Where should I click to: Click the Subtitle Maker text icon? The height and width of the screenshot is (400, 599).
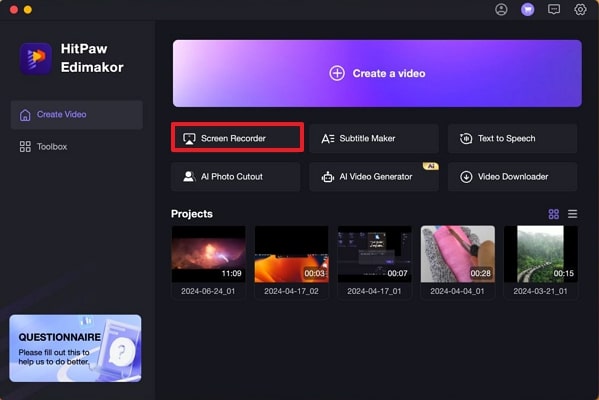[x=327, y=139]
